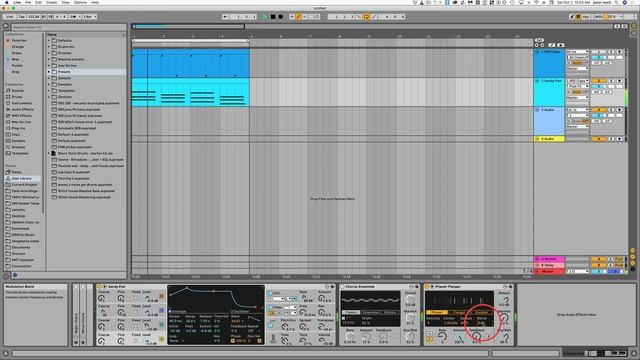Open the Packs place in browser
The image size is (640, 360).
click(16, 172)
